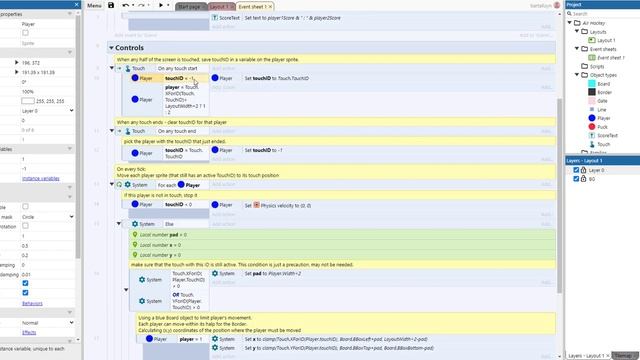Collapse the Else event block

tap(119, 224)
